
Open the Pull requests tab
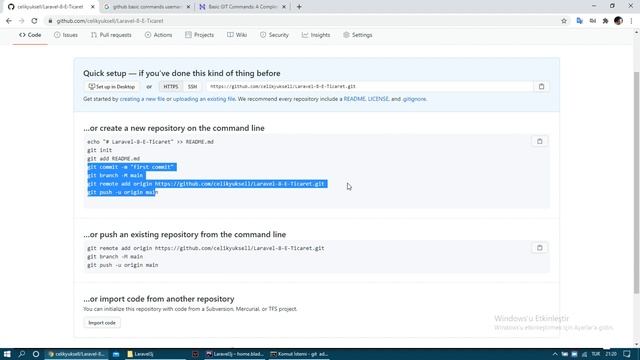coord(111,35)
